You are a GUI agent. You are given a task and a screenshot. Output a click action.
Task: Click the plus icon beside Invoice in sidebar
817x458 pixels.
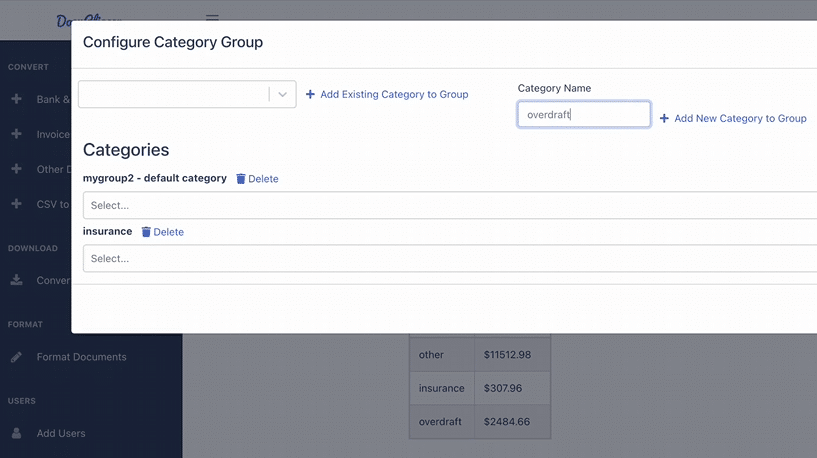pos(16,134)
